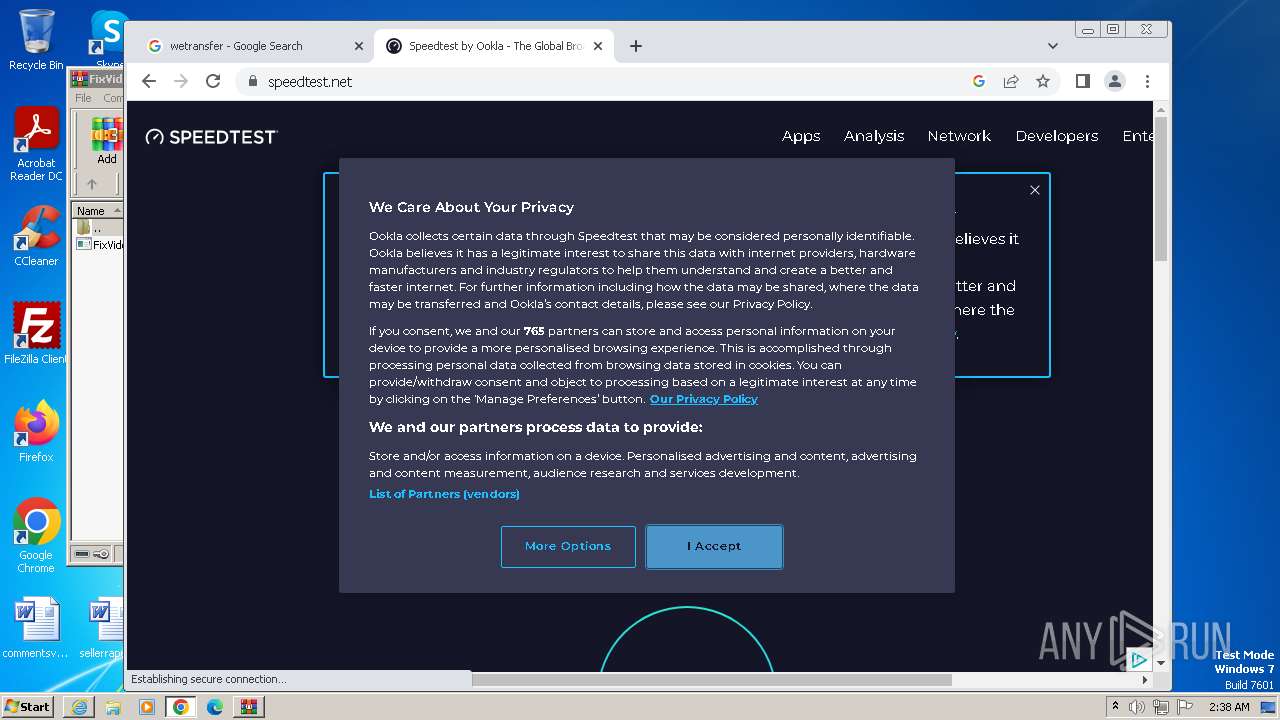Select the FixVid file row in WinRAR
Image resolution: width=1280 pixels, height=720 pixels.
pyautogui.click(x=100, y=244)
